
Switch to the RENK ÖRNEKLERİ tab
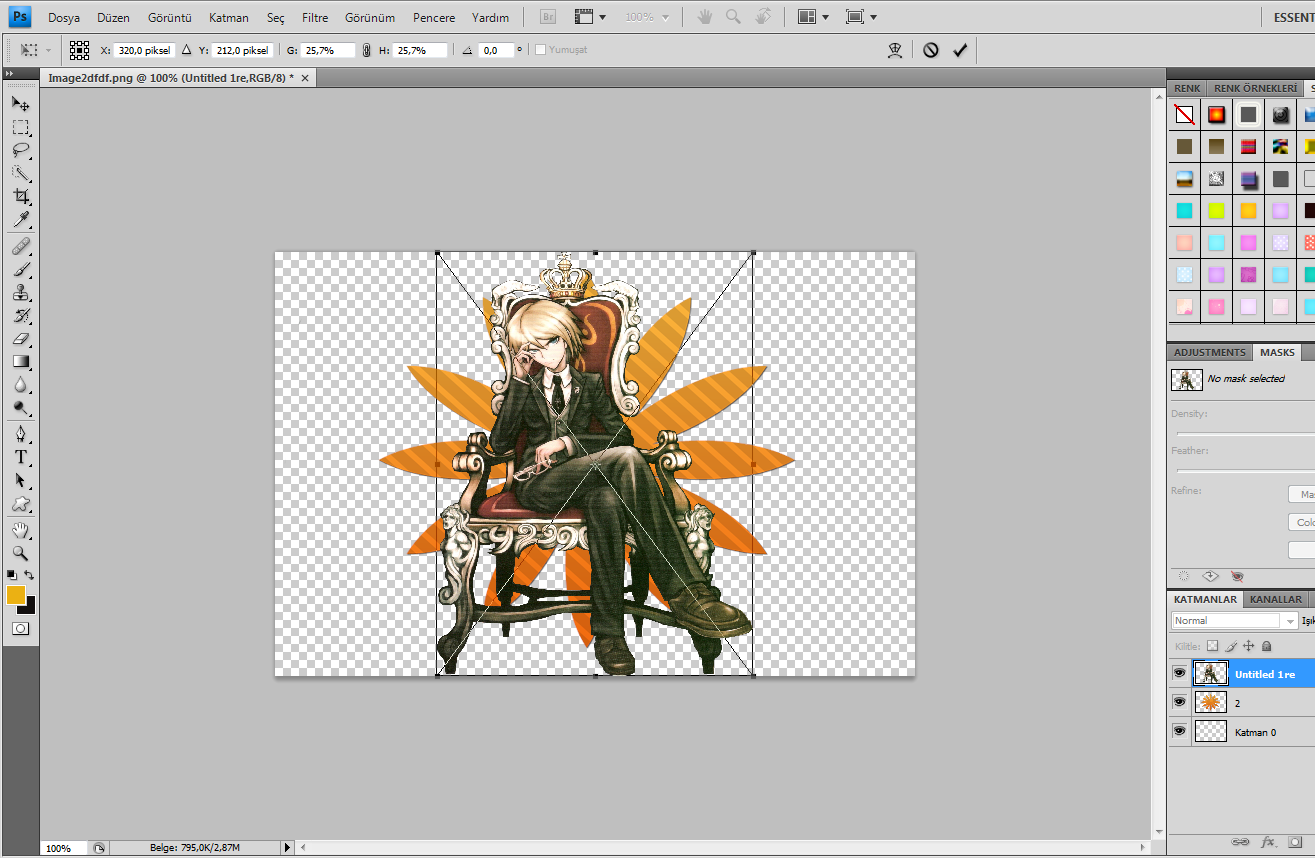click(1255, 88)
